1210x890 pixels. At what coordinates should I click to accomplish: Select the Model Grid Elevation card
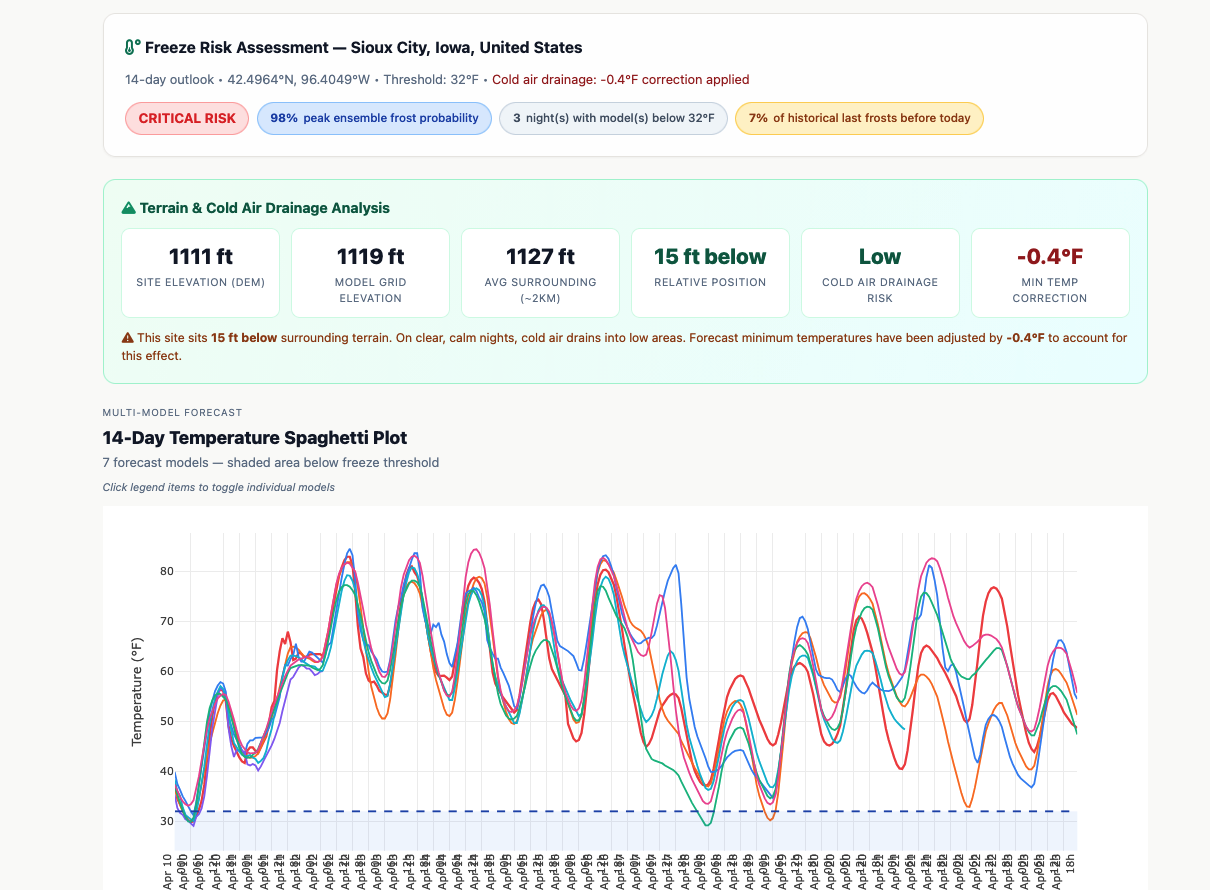point(370,272)
